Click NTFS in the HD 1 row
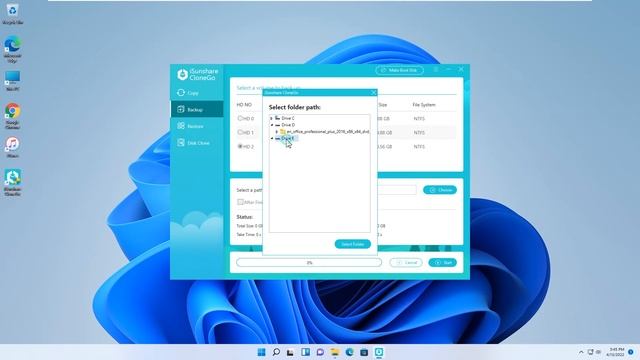Viewport: 640px width, 360px height. click(x=419, y=133)
